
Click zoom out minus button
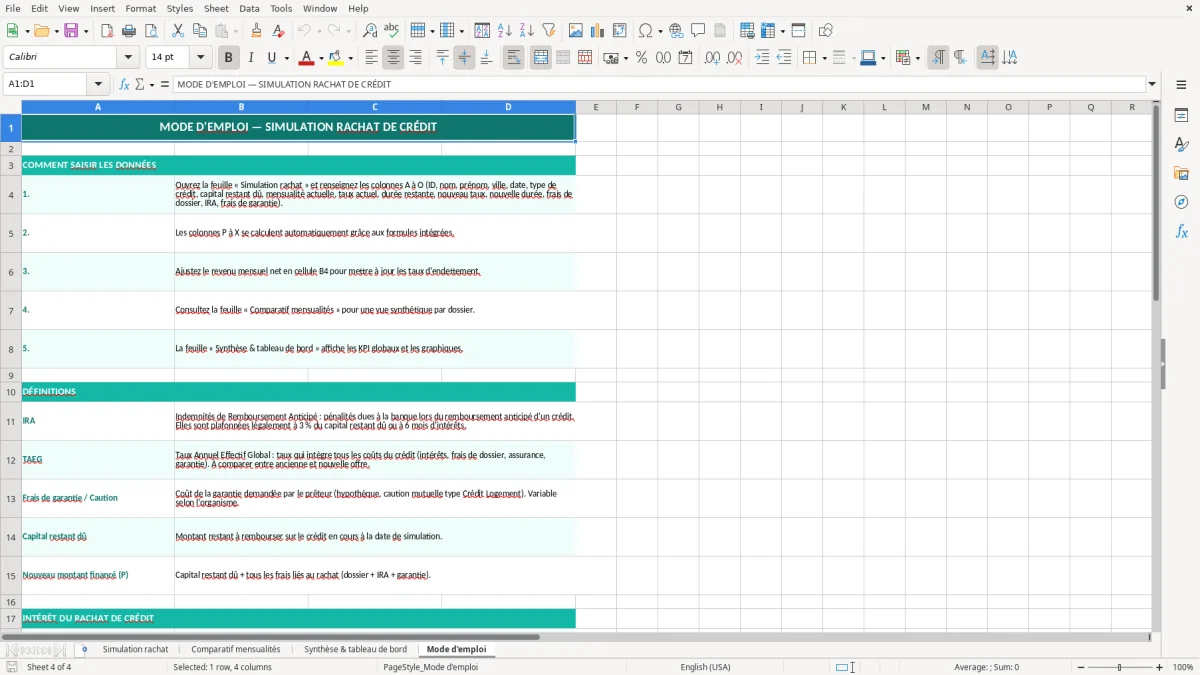tap(1079, 667)
